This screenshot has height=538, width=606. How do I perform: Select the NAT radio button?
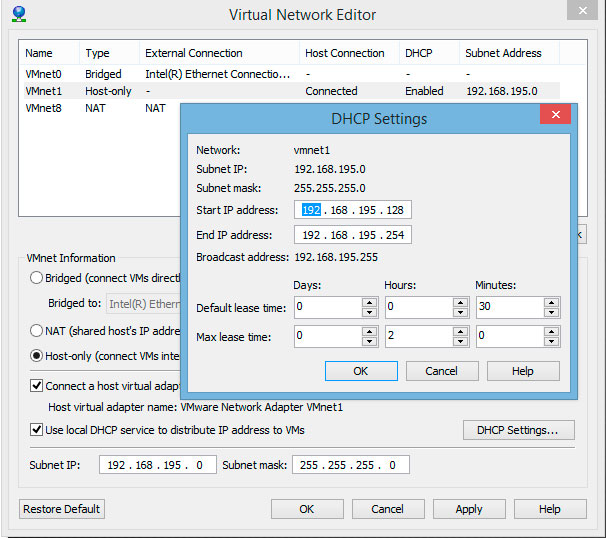(37, 330)
